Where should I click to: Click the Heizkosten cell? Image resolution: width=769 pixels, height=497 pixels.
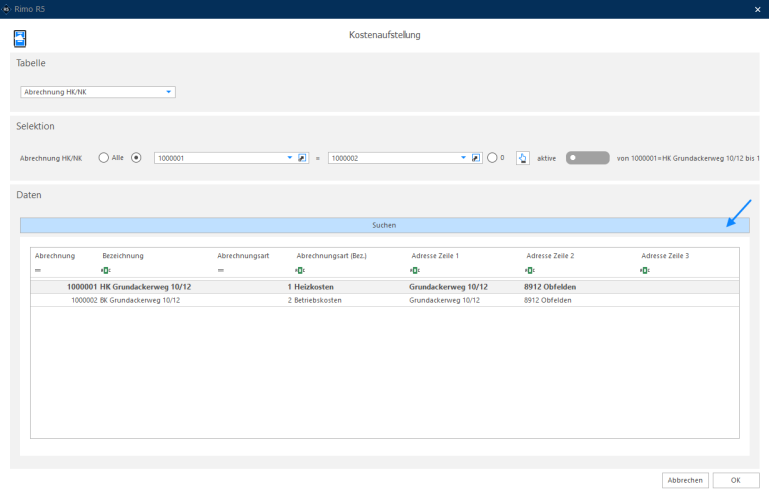pos(314,287)
